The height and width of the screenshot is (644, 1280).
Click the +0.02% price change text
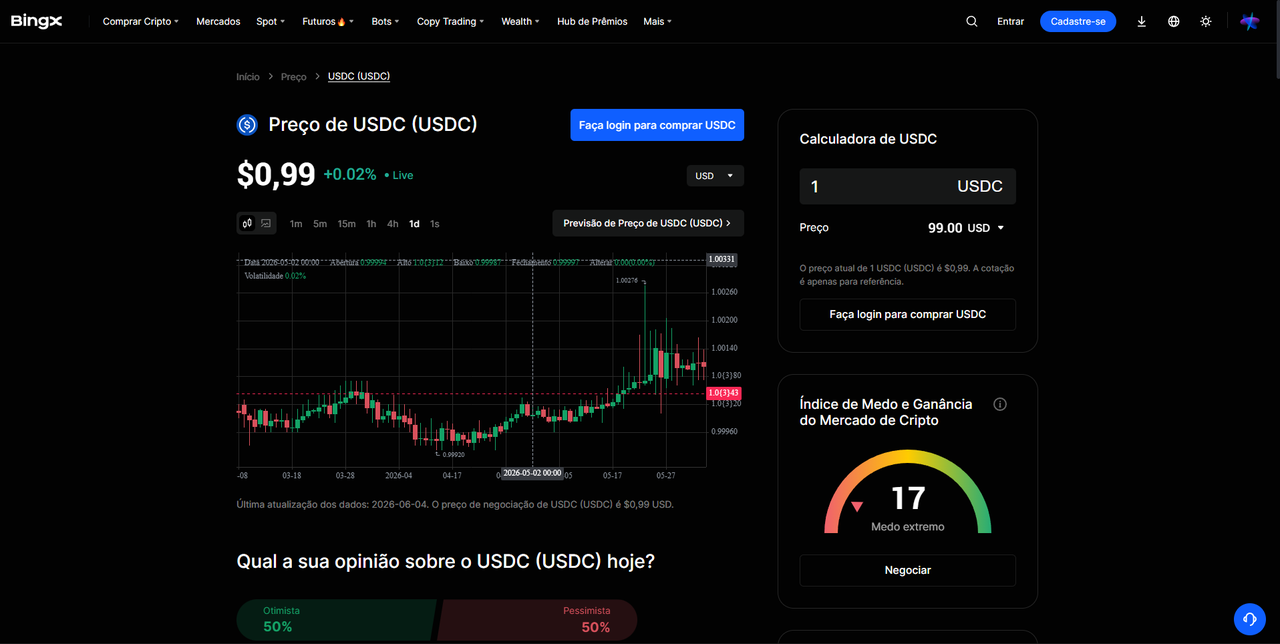350,175
